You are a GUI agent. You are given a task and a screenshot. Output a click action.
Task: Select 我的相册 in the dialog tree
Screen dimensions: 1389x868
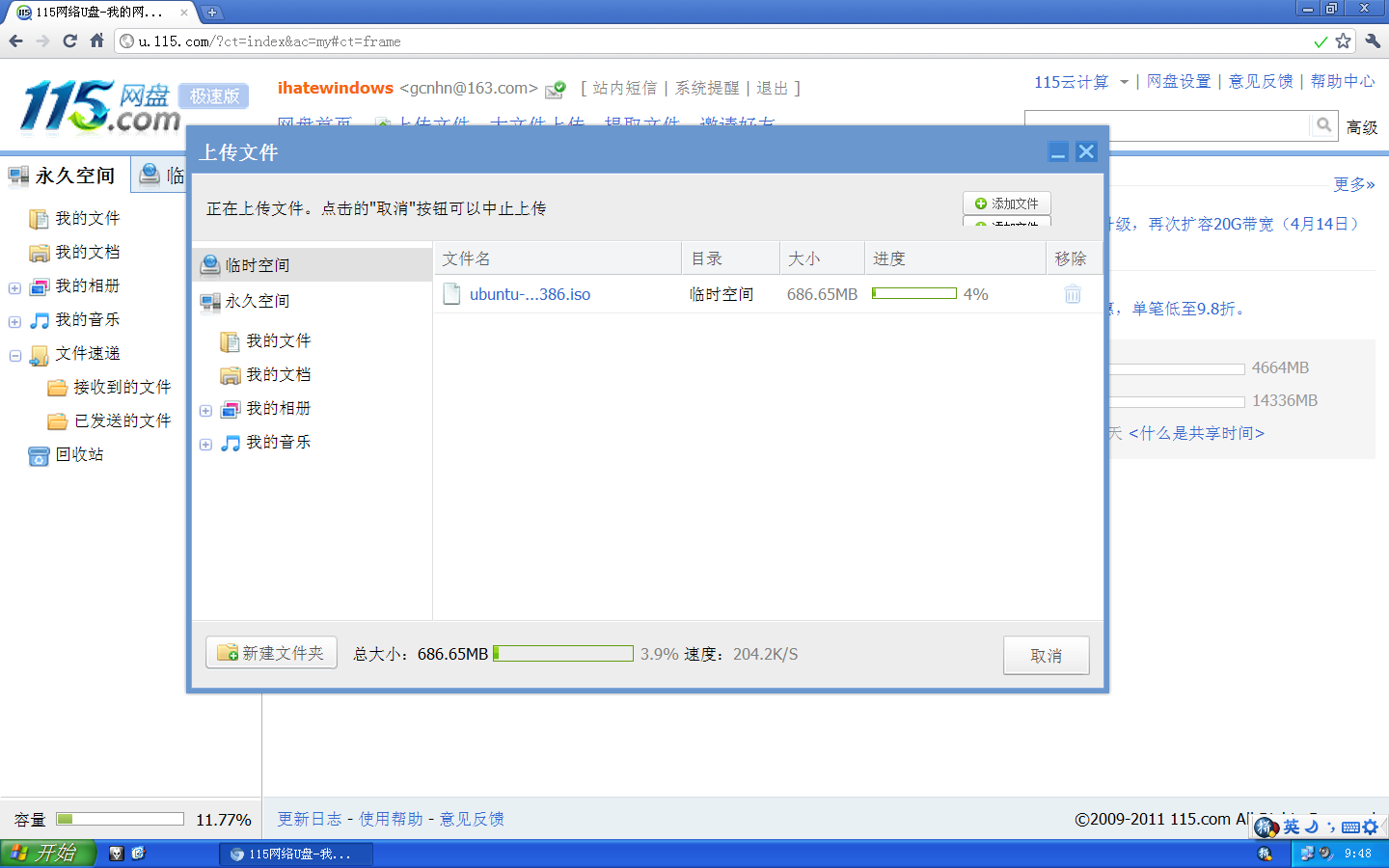tap(278, 408)
